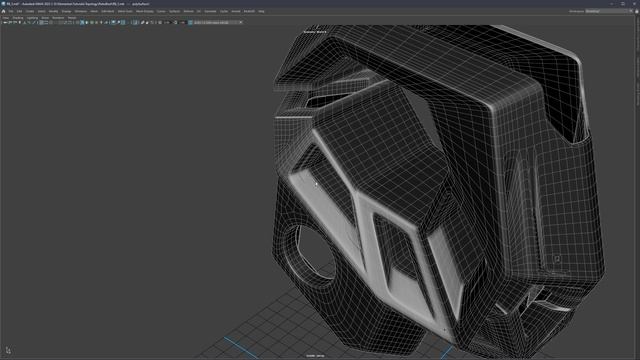Open the Help menu
Viewport: 640px width, 360px height.
point(261,11)
